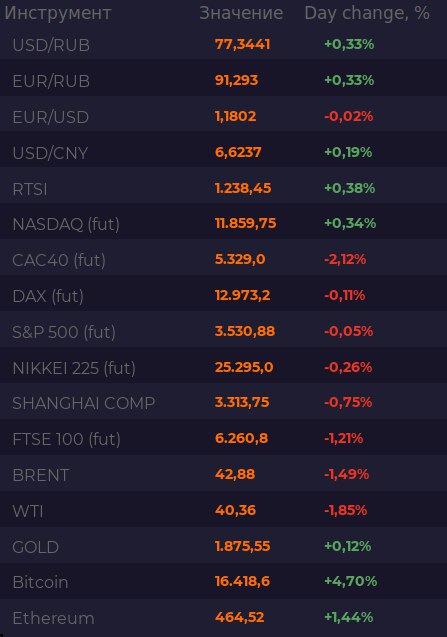
Task: Sort by Day change, % column header
Action: tap(367, 13)
